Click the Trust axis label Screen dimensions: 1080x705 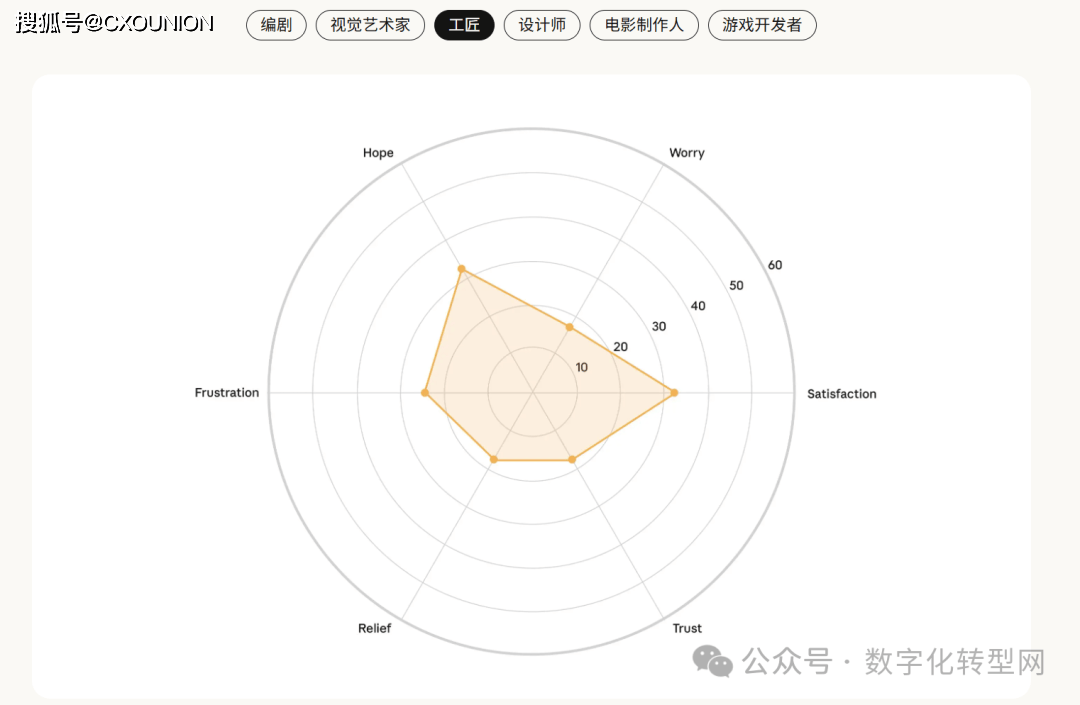pyautogui.click(x=687, y=629)
